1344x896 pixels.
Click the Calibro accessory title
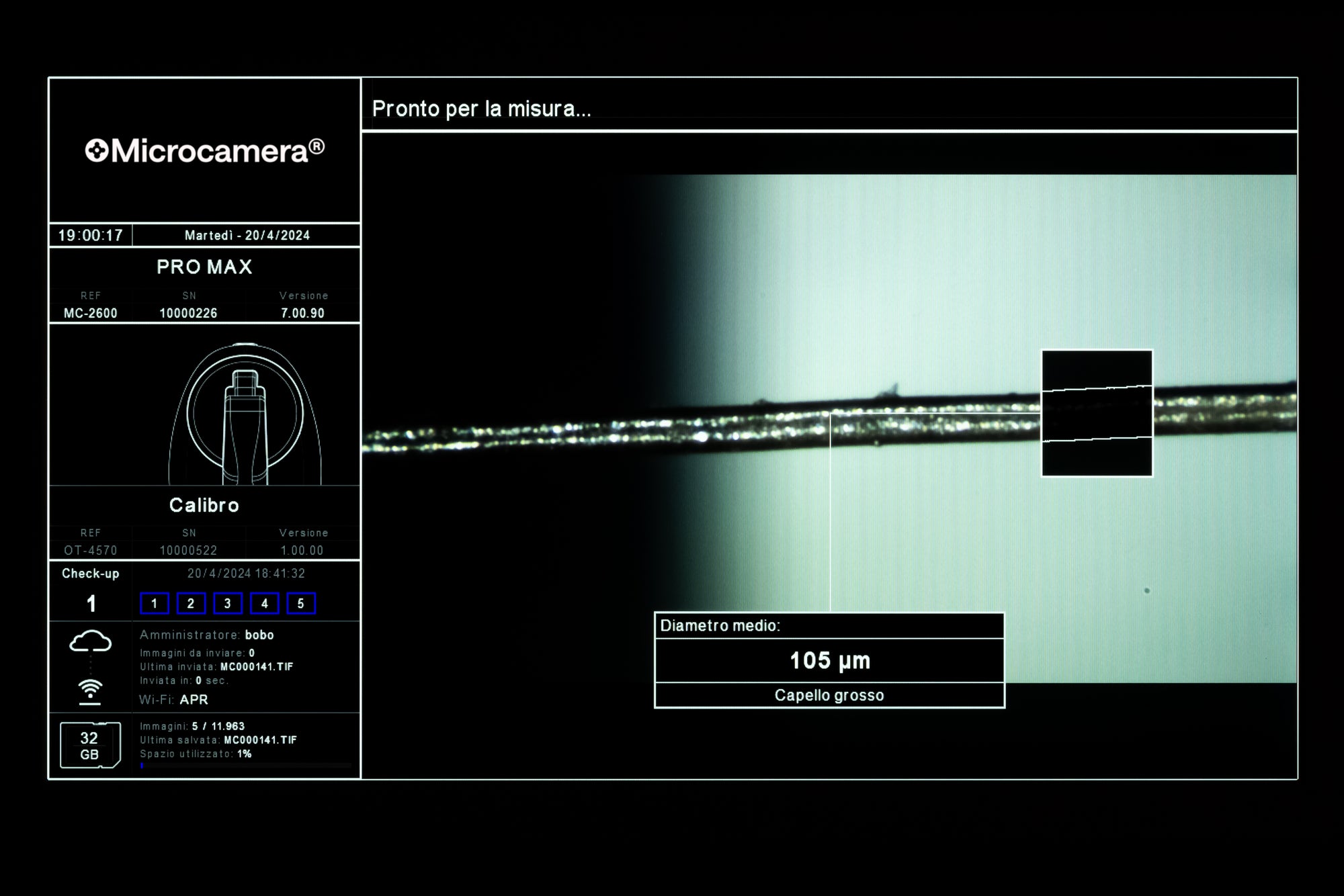tap(204, 505)
